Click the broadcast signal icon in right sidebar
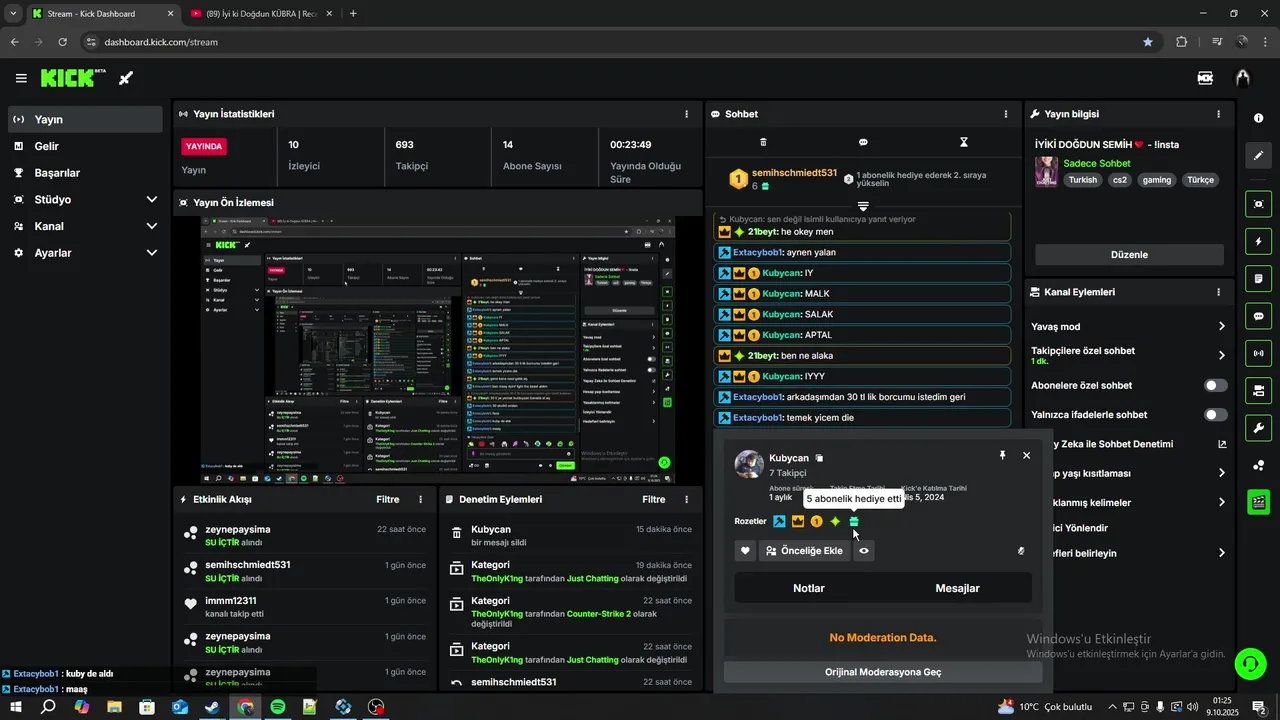The height and width of the screenshot is (720, 1280). (1258, 353)
